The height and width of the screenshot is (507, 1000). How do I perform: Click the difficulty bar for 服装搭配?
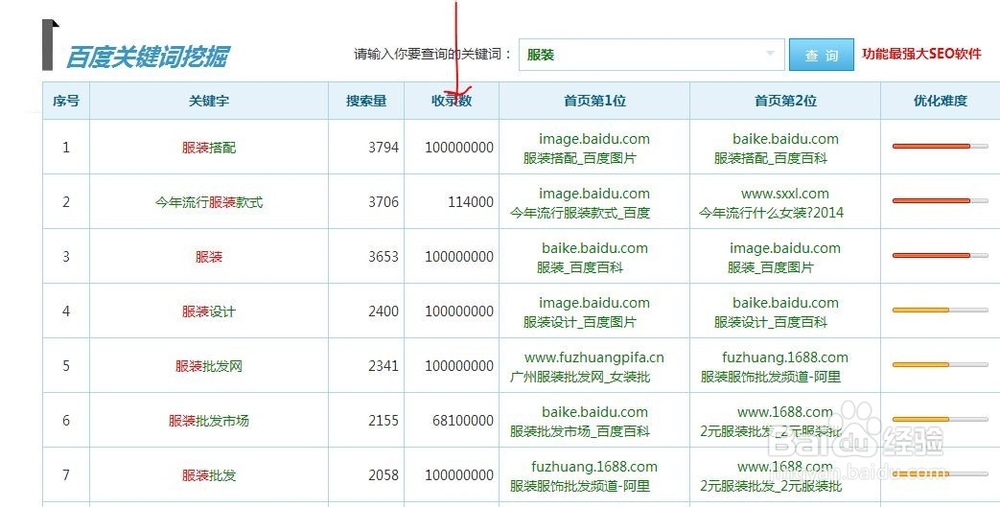click(x=940, y=147)
